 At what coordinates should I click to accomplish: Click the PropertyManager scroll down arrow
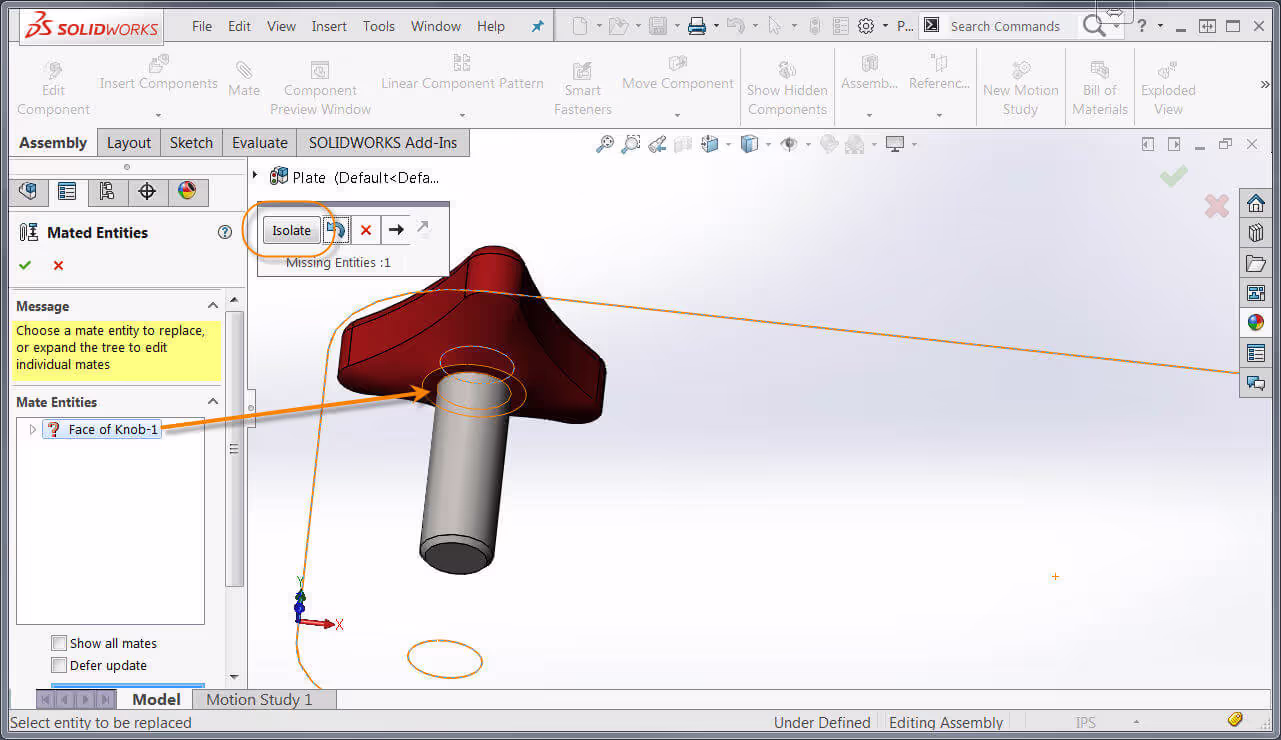pos(234,677)
